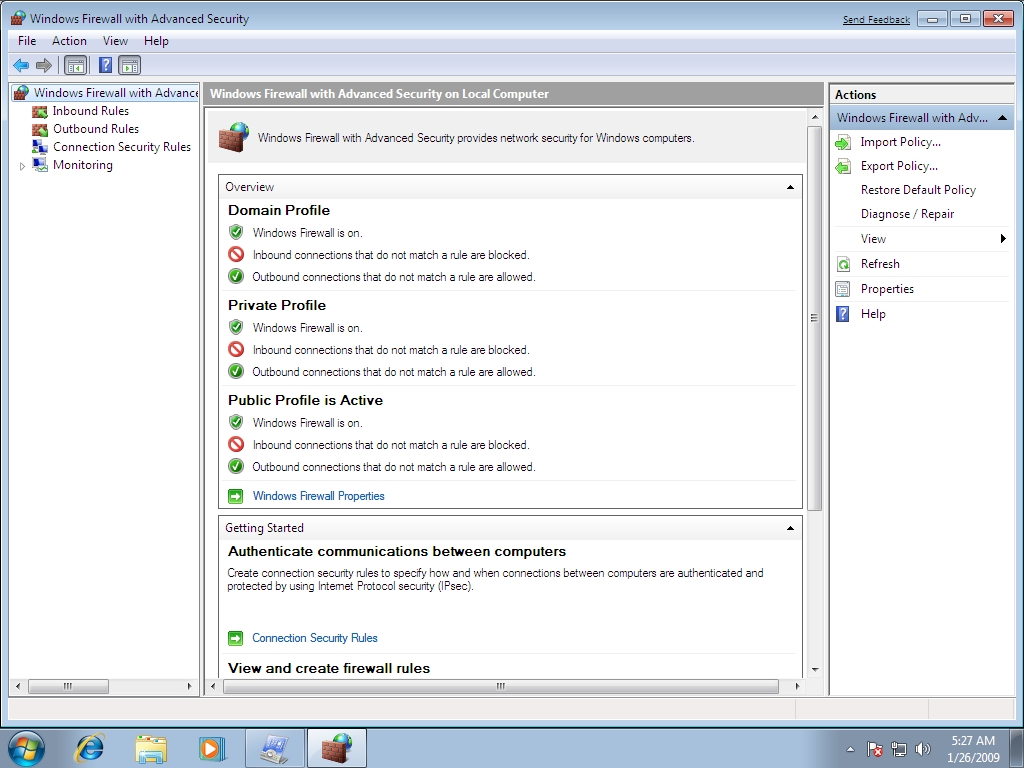Screen dimensions: 1024x768
Task: Expand the Monitoring tree node
Action: pos(23,166)
